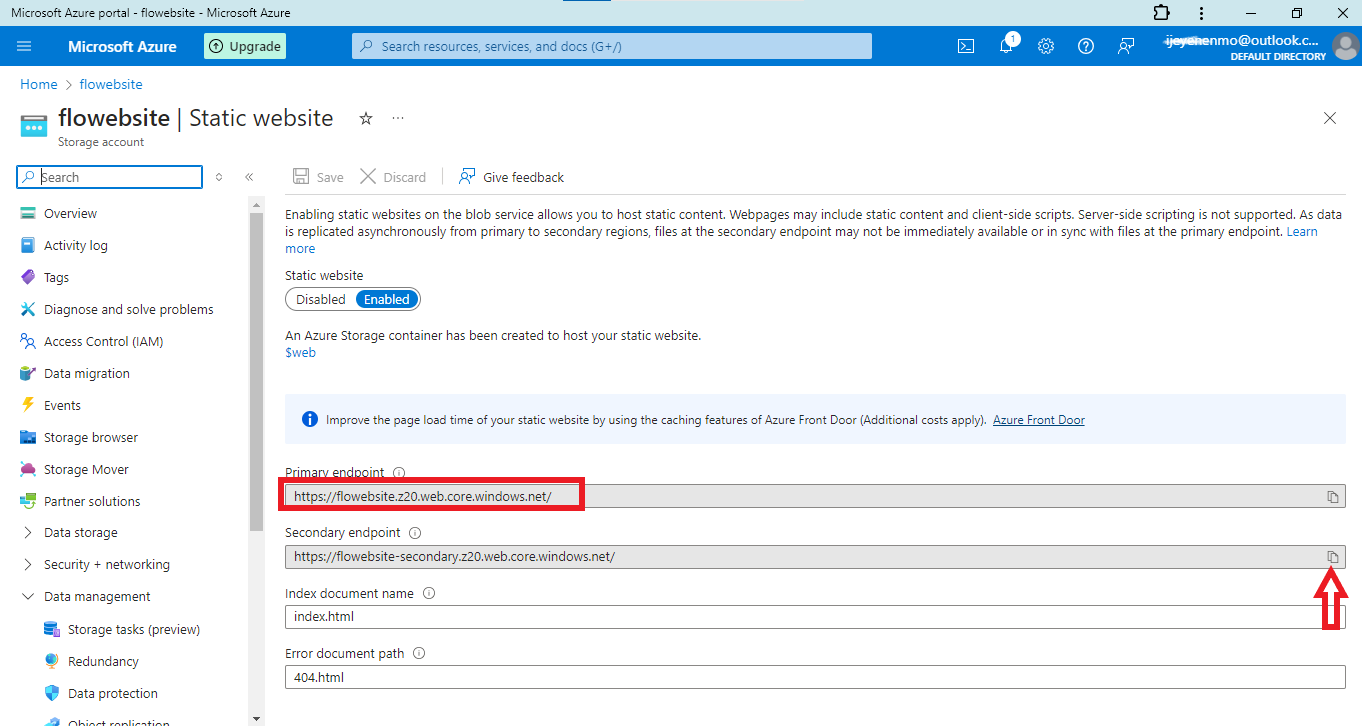Collapse the left sidebar menu
This screenshot has height=726, width=1362.
pyautogui.click(x=249, y=177)
